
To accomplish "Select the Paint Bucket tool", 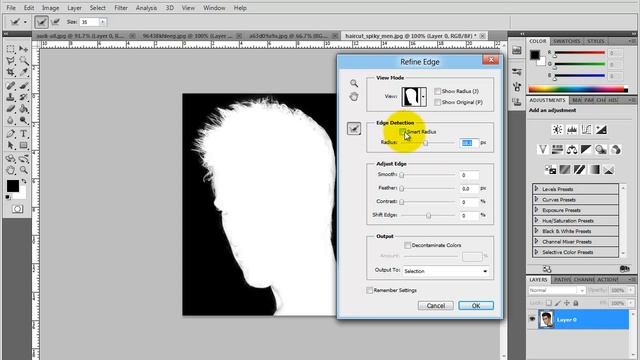I will coord(24,109).
